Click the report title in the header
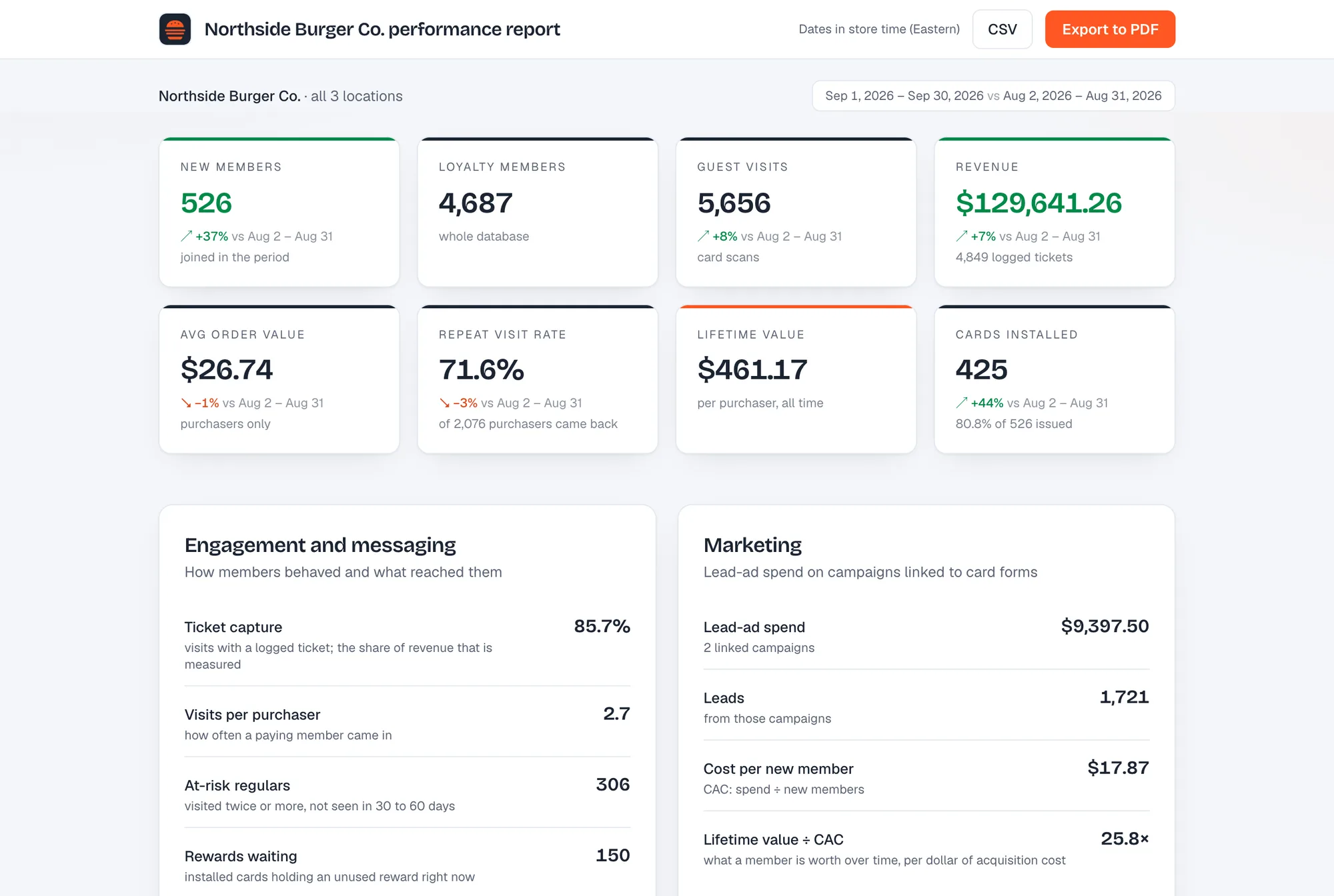 [382, 29]
